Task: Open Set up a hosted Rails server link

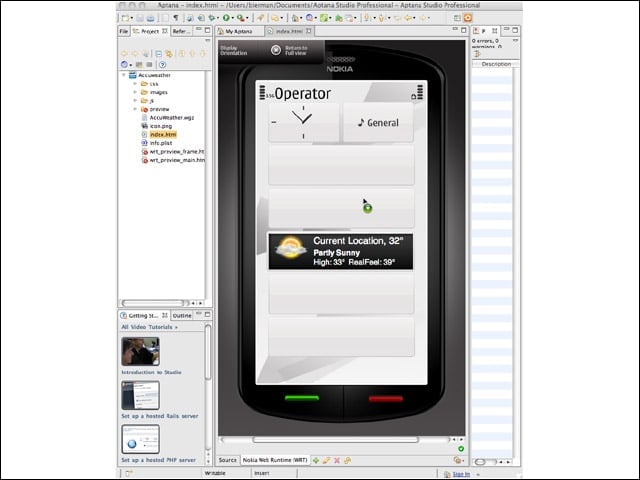Action: click(160, 416)
